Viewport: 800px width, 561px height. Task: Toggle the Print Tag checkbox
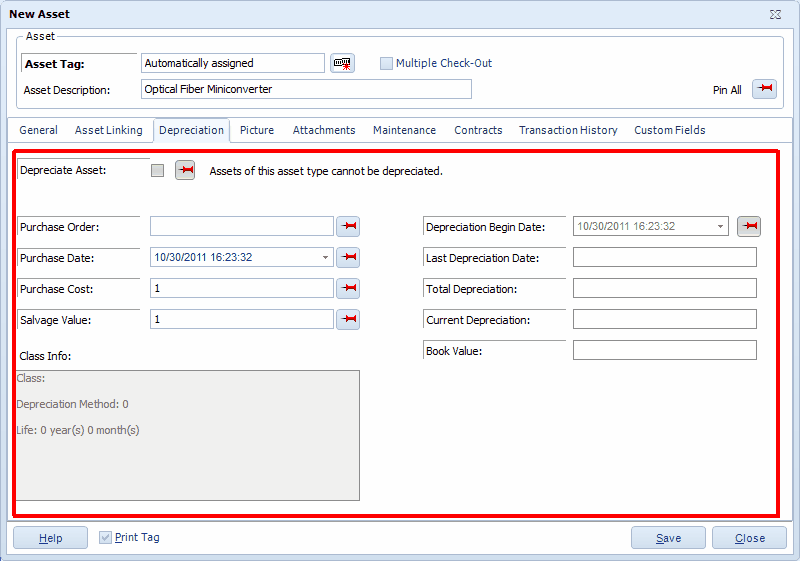(x=105, y=537)
